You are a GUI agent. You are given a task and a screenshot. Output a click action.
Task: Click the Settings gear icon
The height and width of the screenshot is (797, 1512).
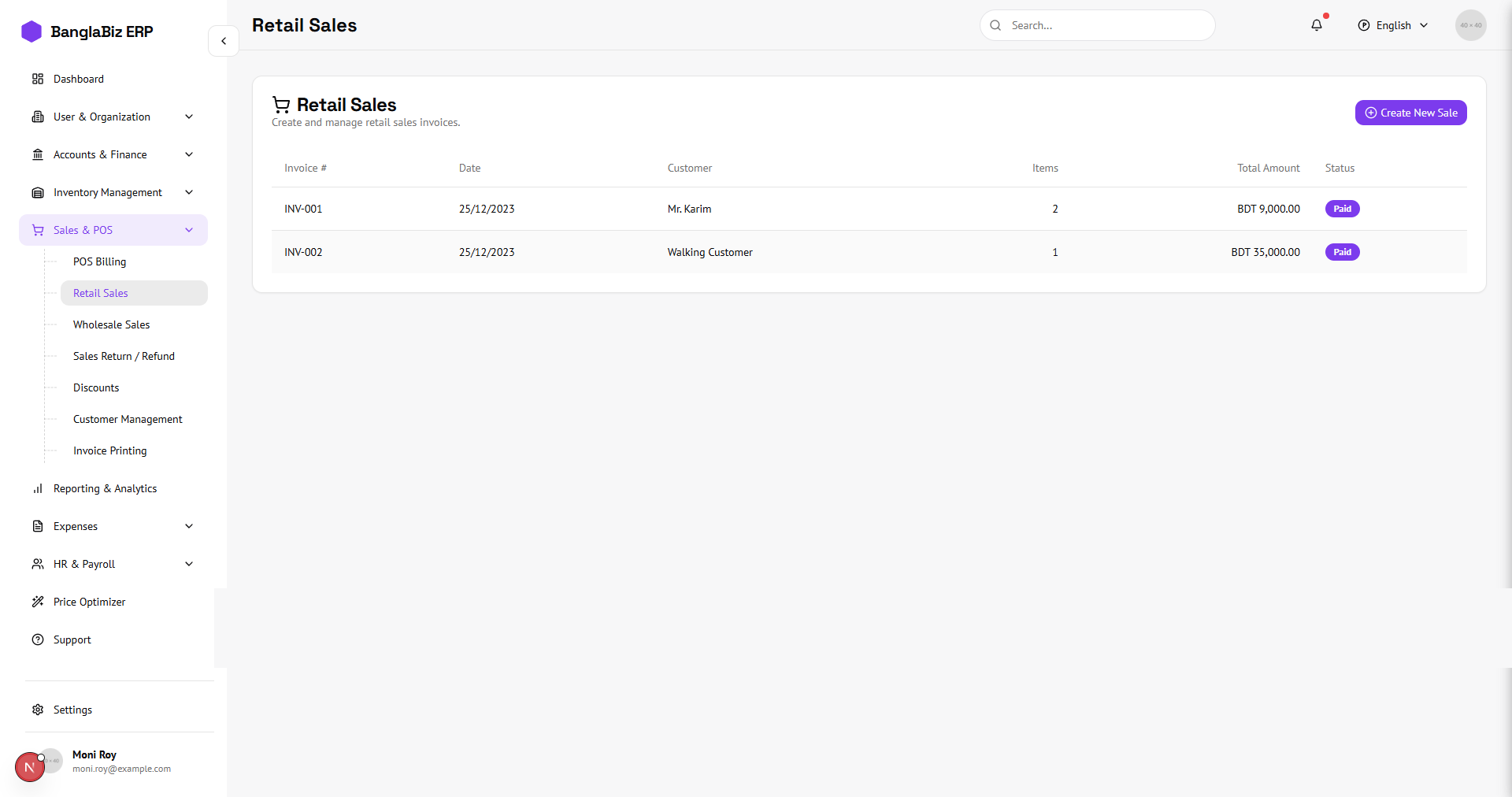coord(38,710)
